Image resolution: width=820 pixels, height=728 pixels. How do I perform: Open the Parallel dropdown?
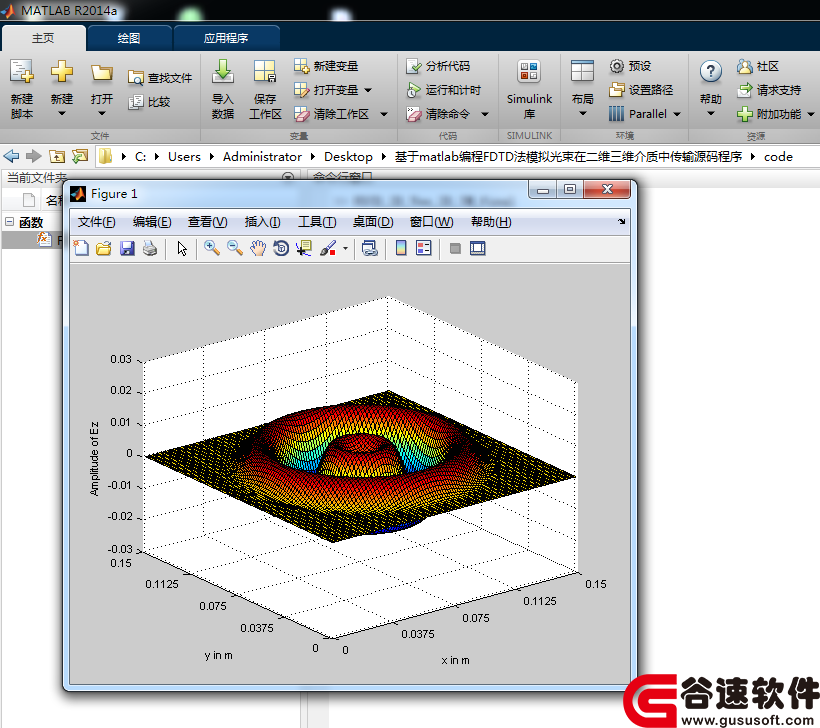tap(677, 114)
